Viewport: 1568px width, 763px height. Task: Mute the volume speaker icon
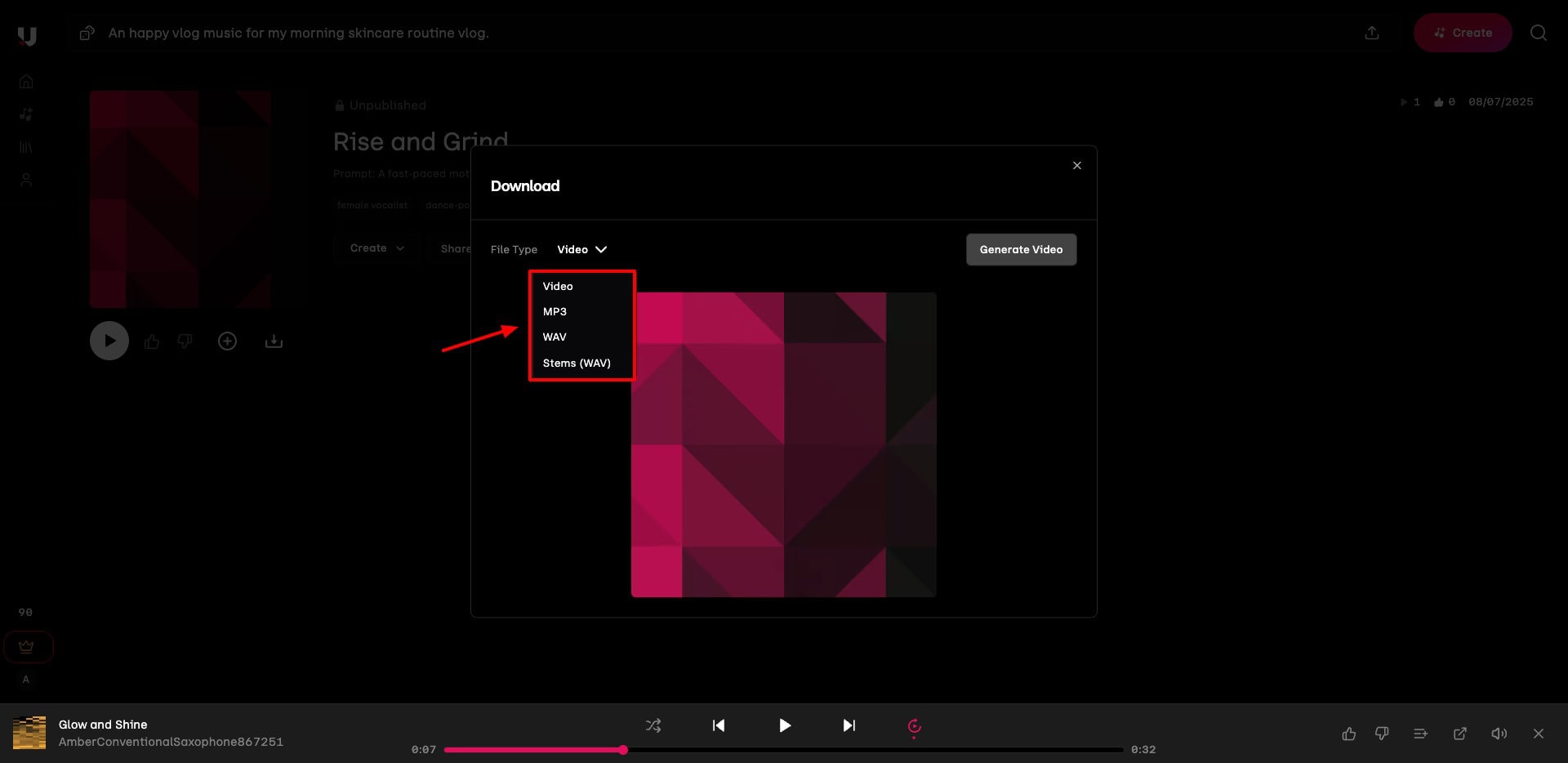[1499, 734]
